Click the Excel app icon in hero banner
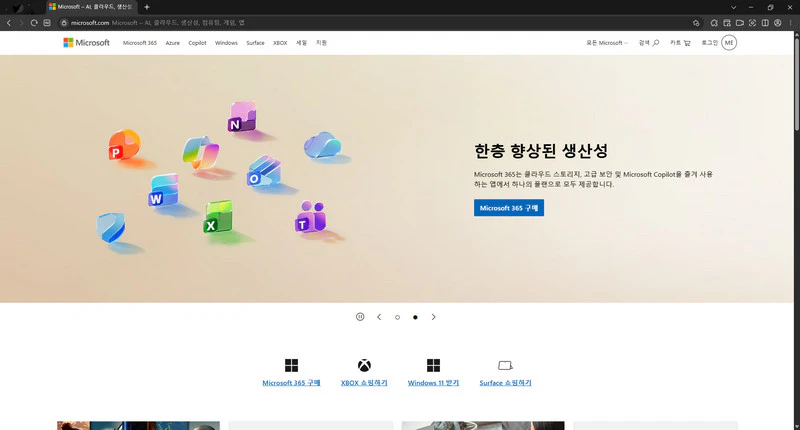Image resolution: width=800 pixels, height=430 pixels. pyautogui.click(x=218, y=217)
